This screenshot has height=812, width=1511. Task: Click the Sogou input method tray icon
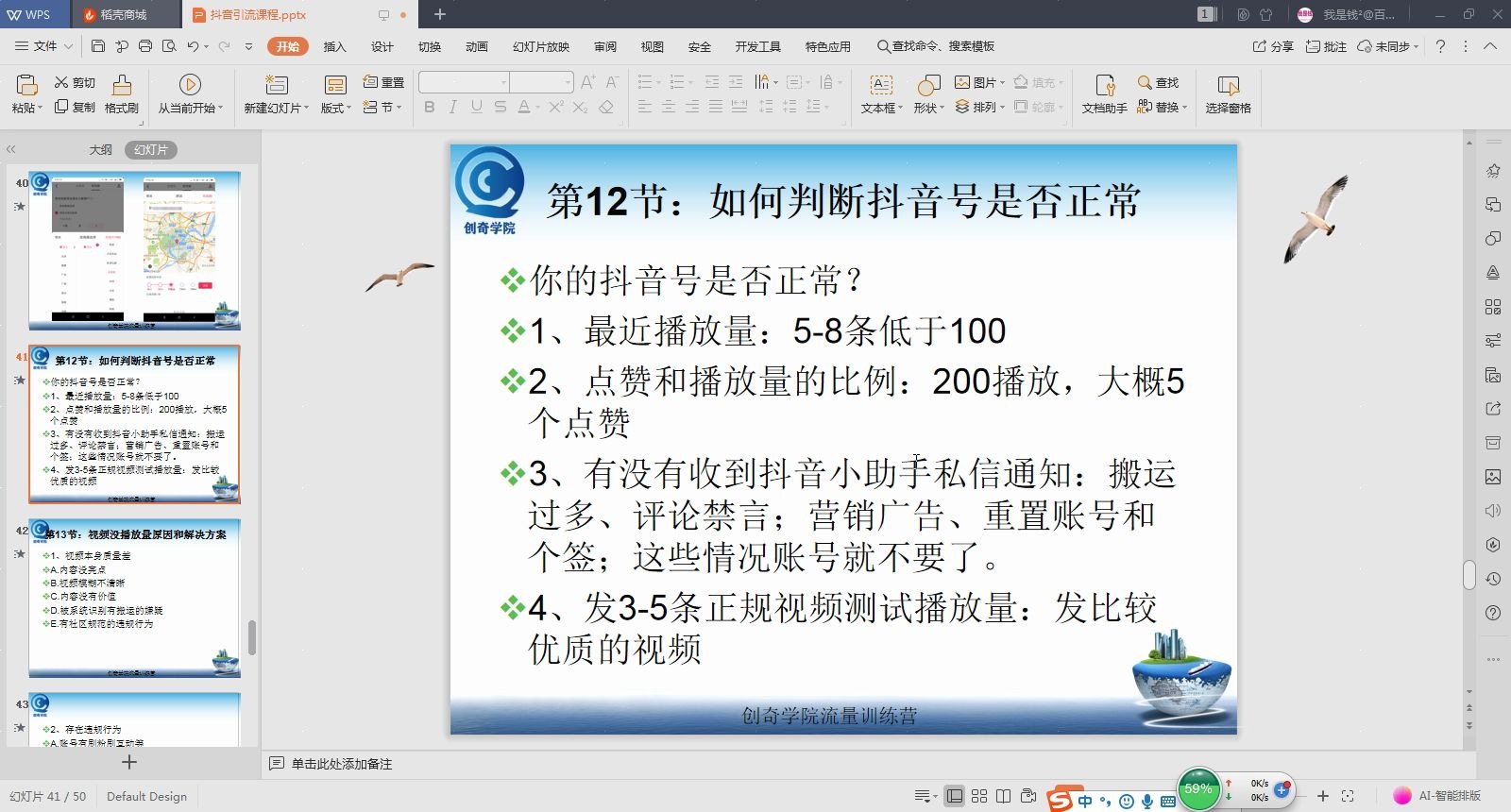click(1061, 801)
